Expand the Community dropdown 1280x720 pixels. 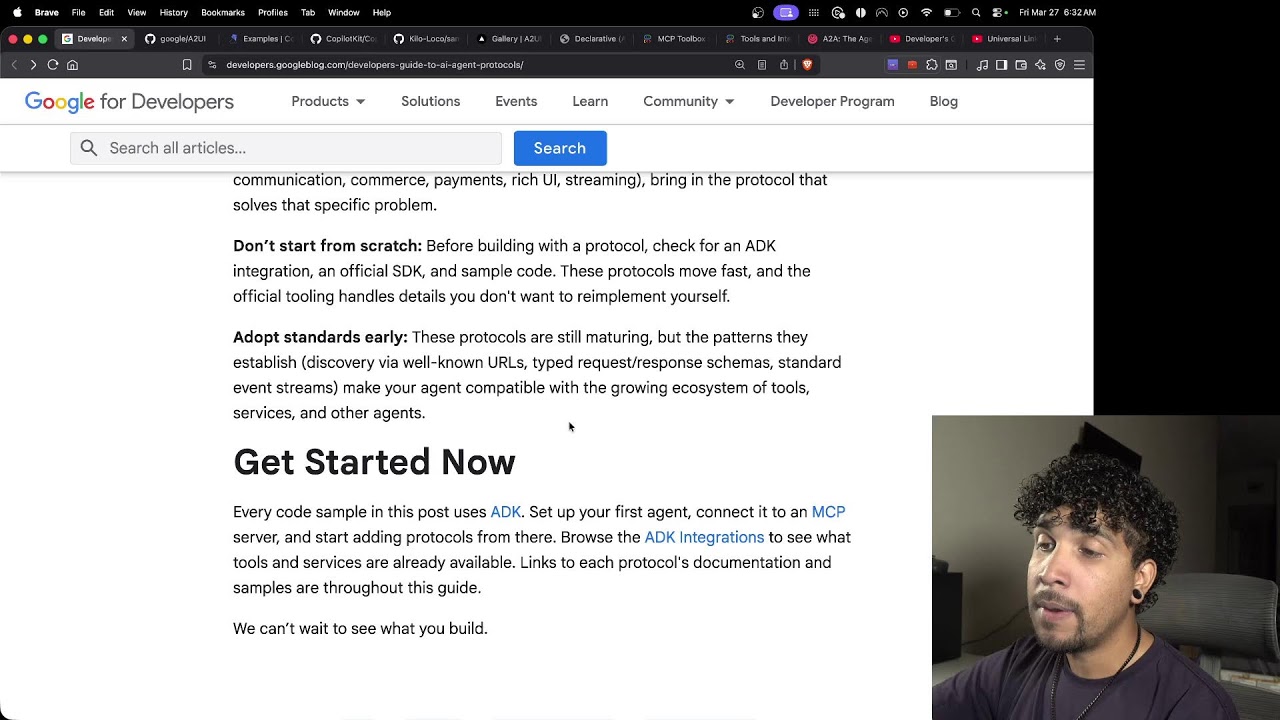coord(689,101)
